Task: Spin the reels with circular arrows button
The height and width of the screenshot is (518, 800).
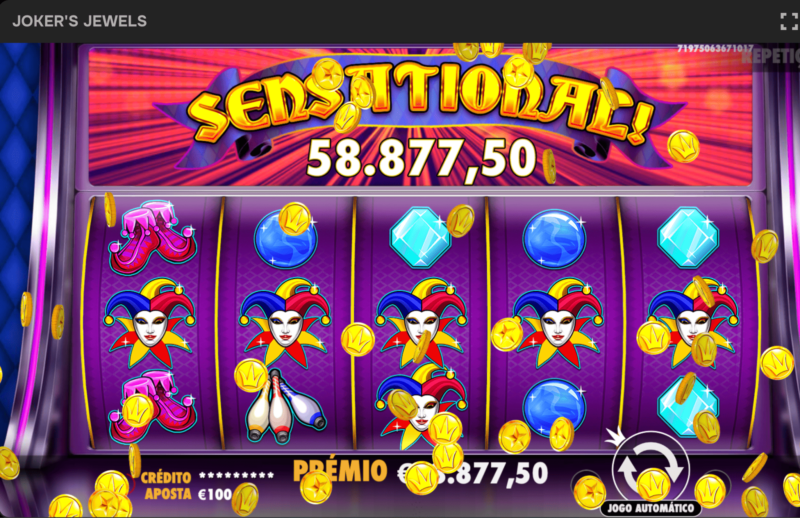Action: pos(650,467)
